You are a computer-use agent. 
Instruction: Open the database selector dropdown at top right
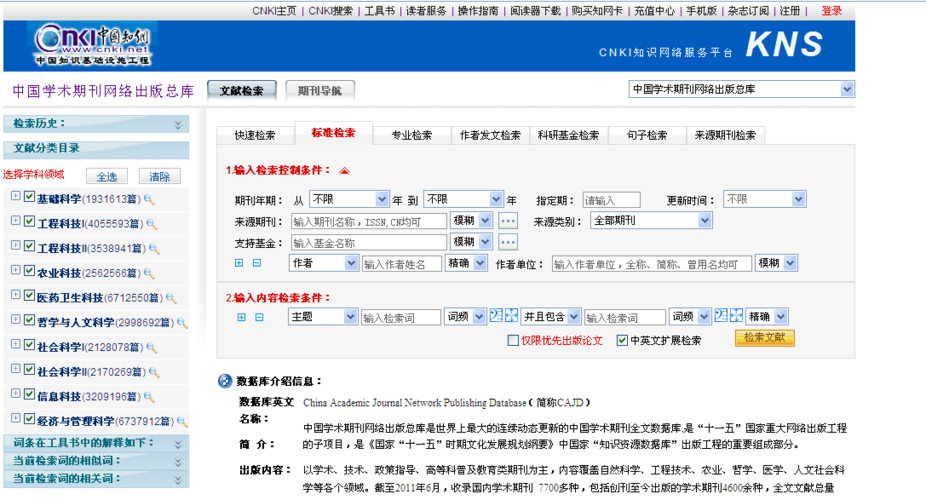[x=742, y=89]
